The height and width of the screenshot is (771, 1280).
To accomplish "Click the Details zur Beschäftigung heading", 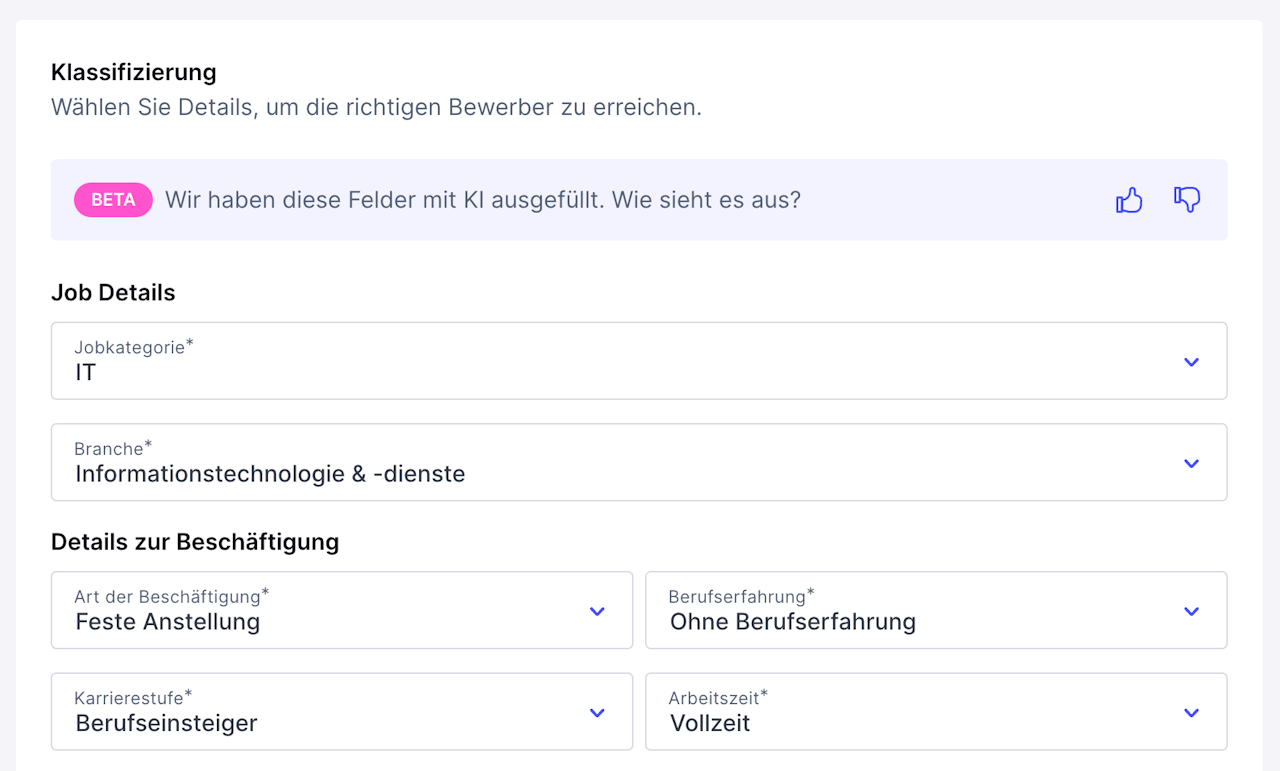I will [x=195, y=542].
